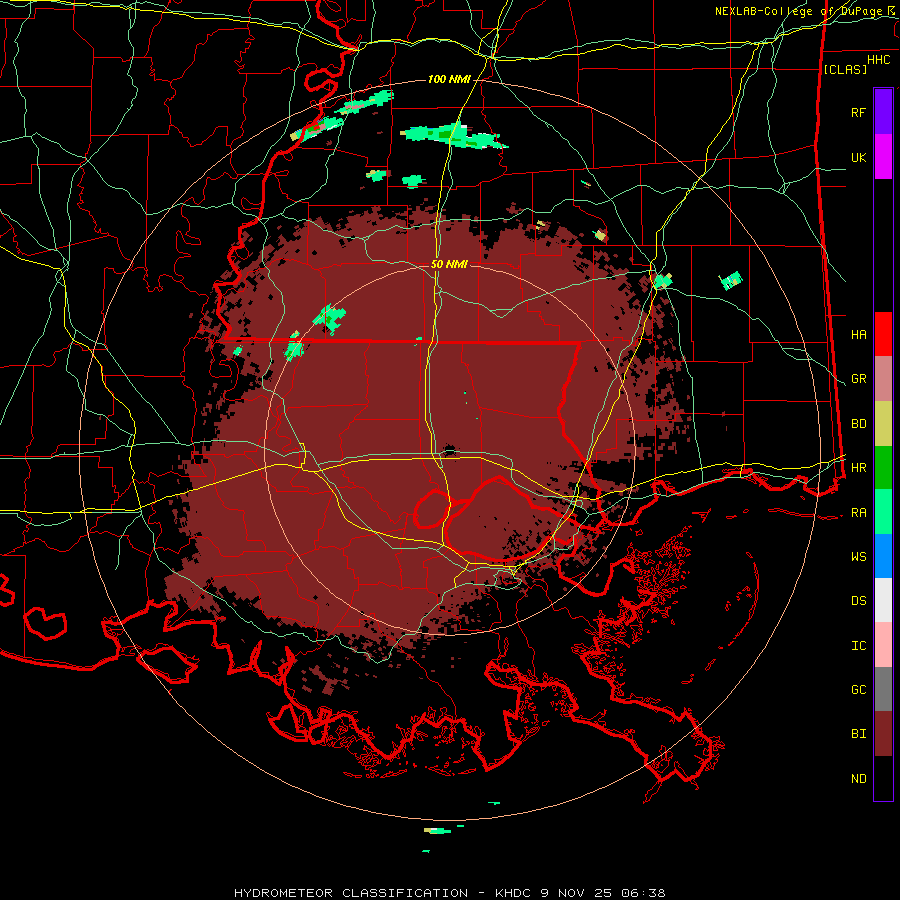Click the 100 NMI range ring label

[x=448, y=79]
